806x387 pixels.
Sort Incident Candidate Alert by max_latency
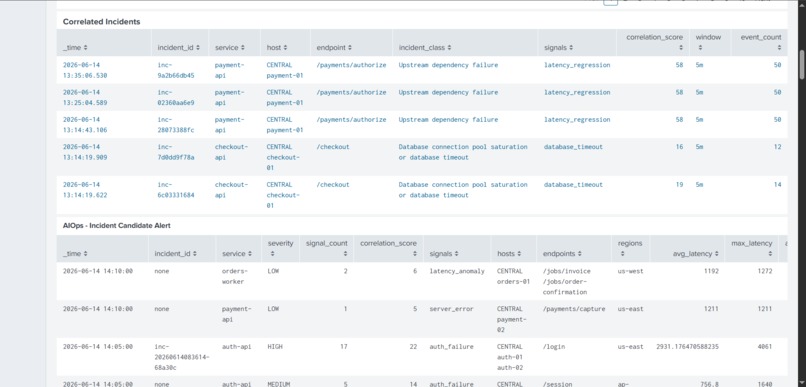[752, 248]
